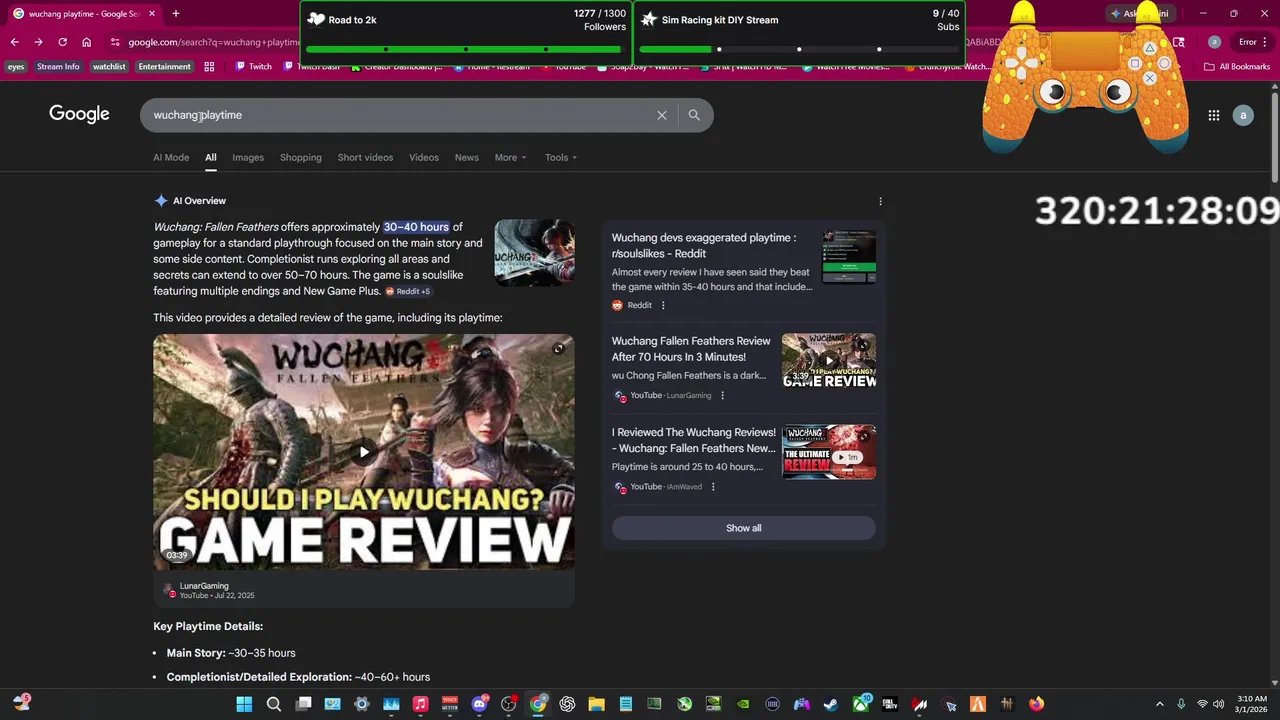Screen dimensions: 1280x720
Task: Open Call of Duty icon in taskbar
Action: click(x=889, y=704)
